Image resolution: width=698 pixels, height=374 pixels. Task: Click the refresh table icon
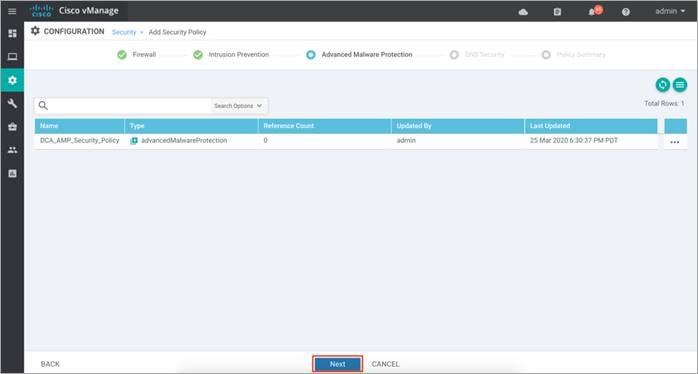[663, 85]
